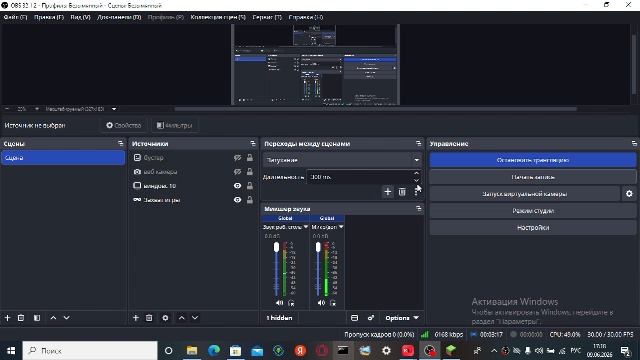This screenshot has height=360, width=640.
Task: Undock the Scenes panel icon
Action: click(x=120, y=143)
